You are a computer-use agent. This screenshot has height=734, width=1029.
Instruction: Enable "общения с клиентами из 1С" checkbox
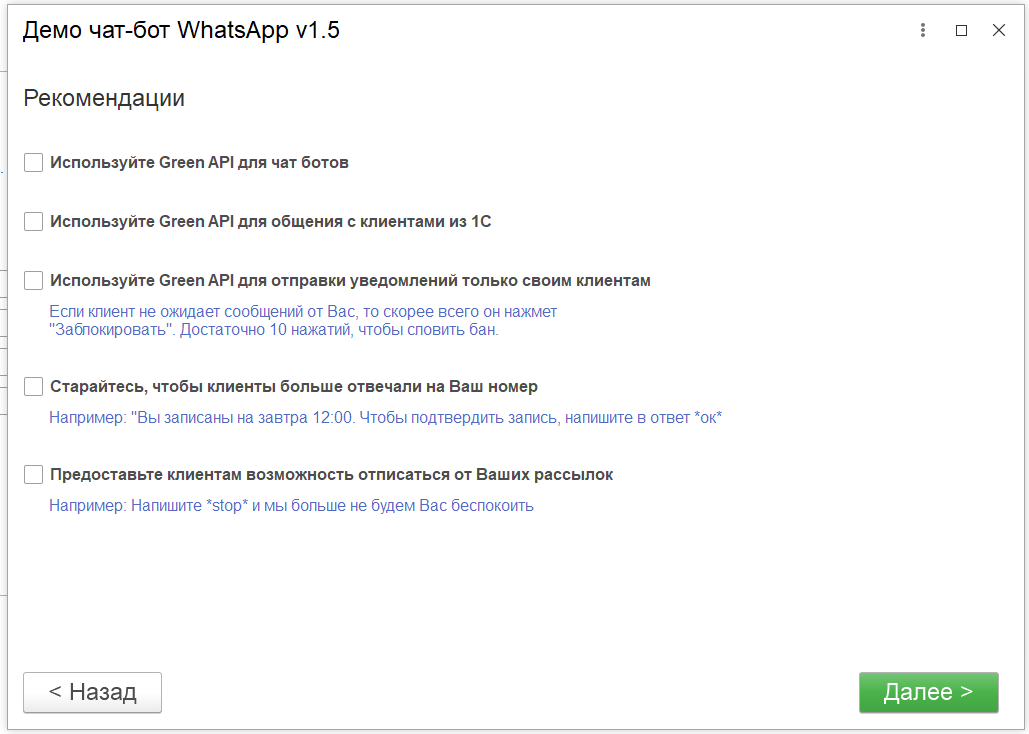click(x=33, y=221)
